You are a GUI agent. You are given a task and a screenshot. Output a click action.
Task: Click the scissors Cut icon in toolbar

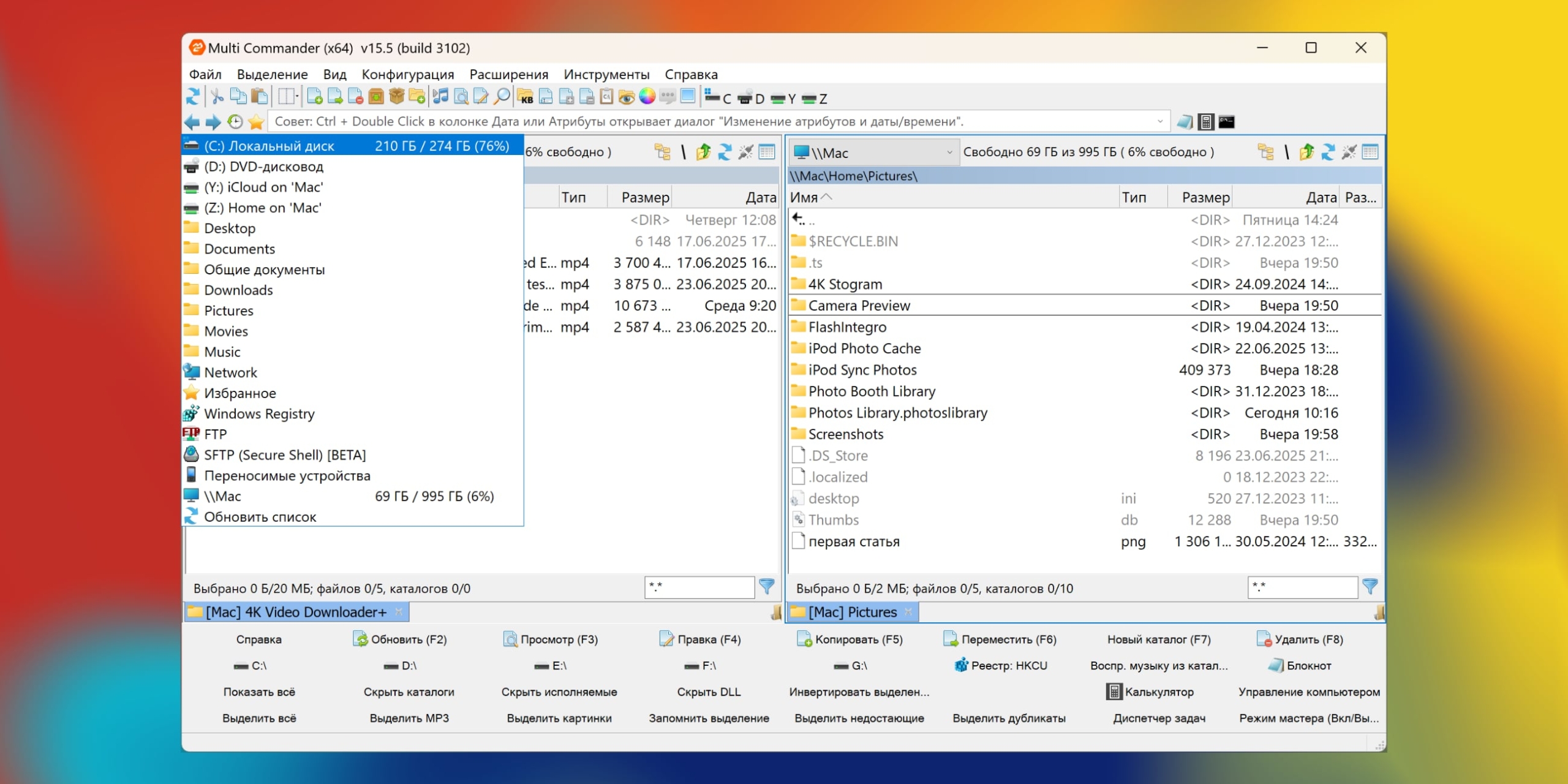pos(217,97)
